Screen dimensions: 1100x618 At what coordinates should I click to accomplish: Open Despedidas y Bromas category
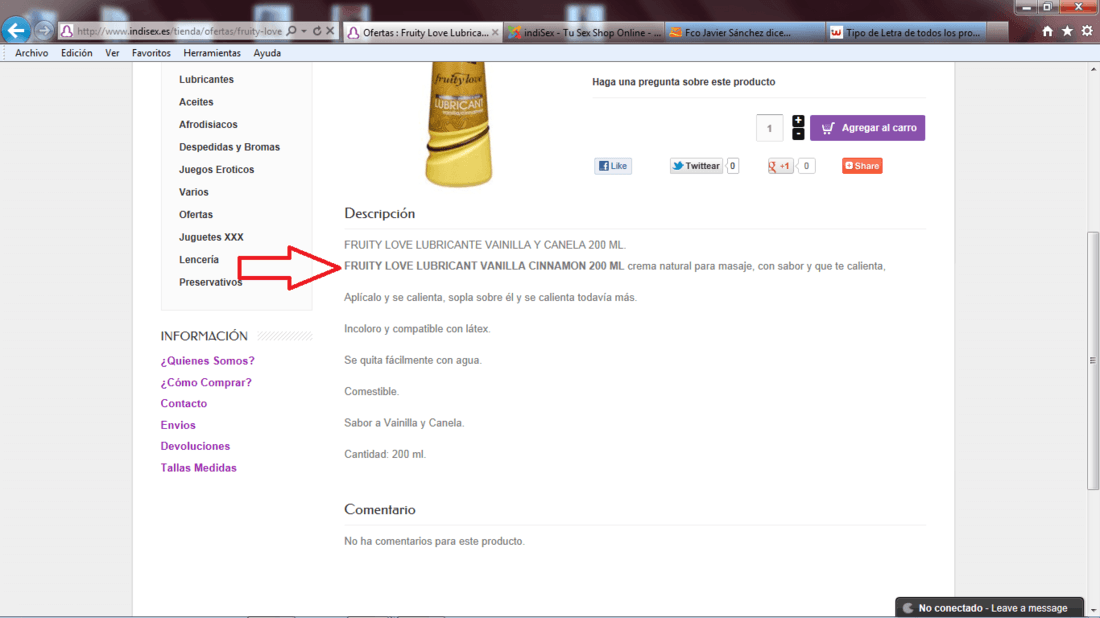pyautogui.click(x=229, y=147)
